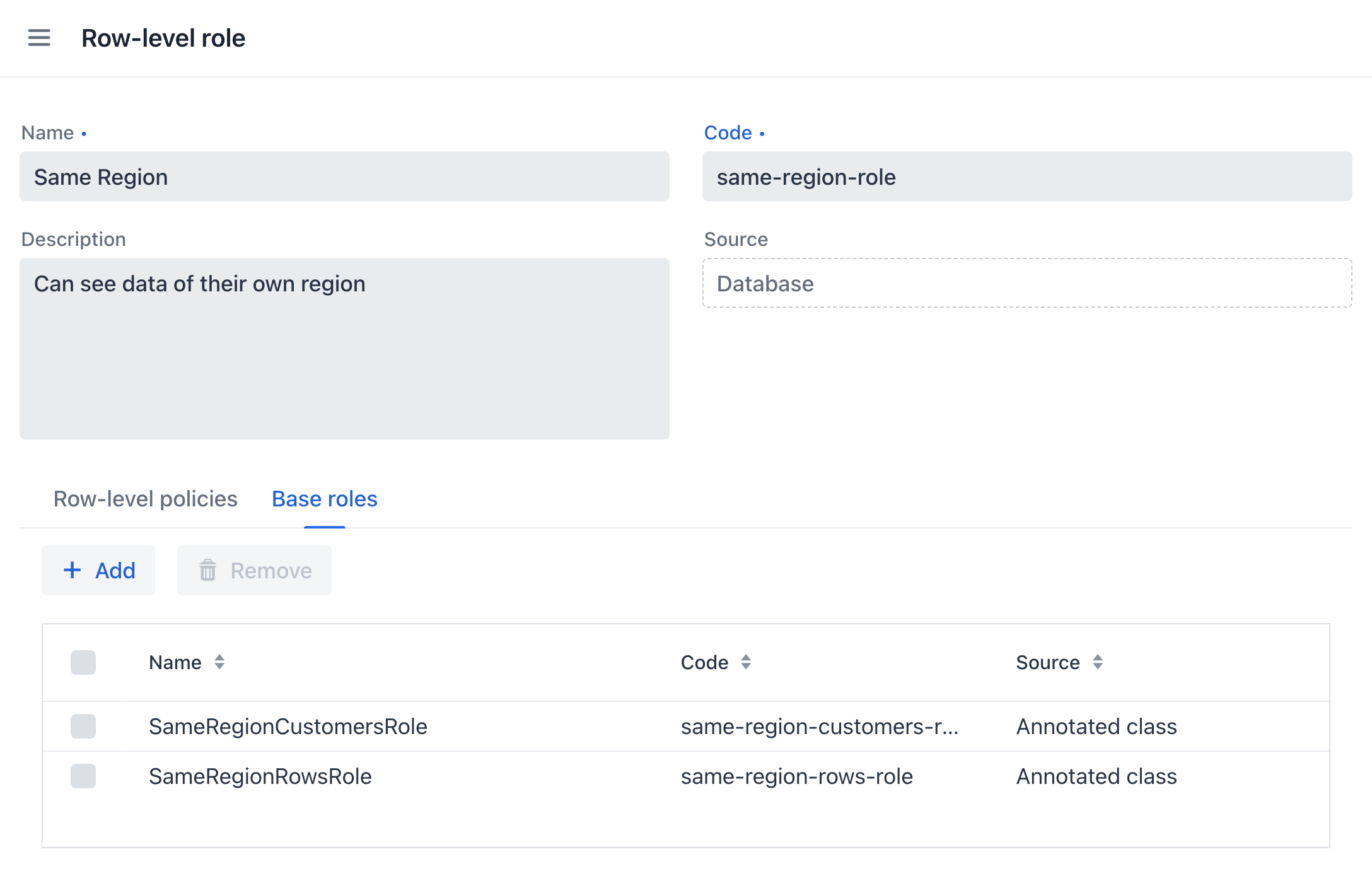Select the SameRegionCustomersRole table row

(x=288, y=727)
